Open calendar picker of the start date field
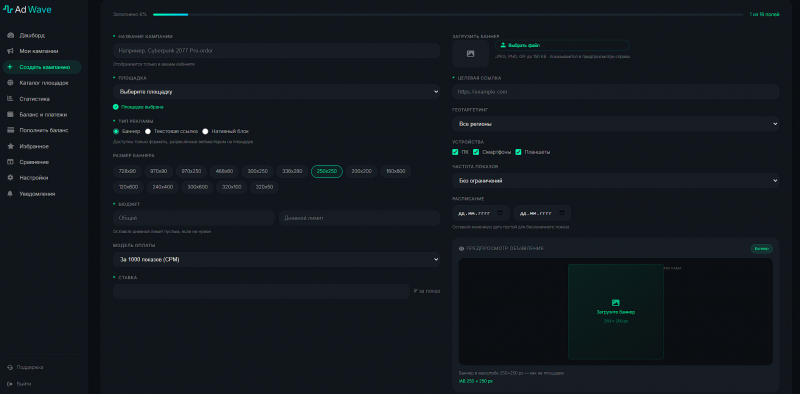800x394 pixels. [501, 213]
